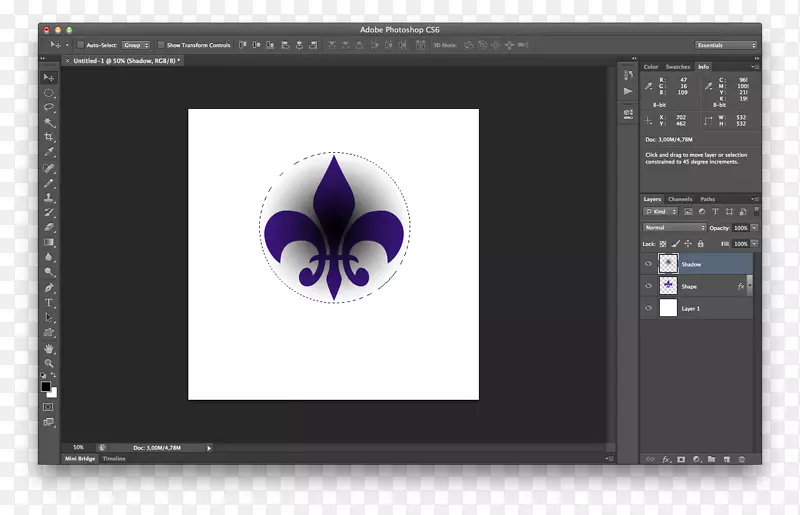
Task: Click the add layer style fx icon
Action: click(665, 459)
